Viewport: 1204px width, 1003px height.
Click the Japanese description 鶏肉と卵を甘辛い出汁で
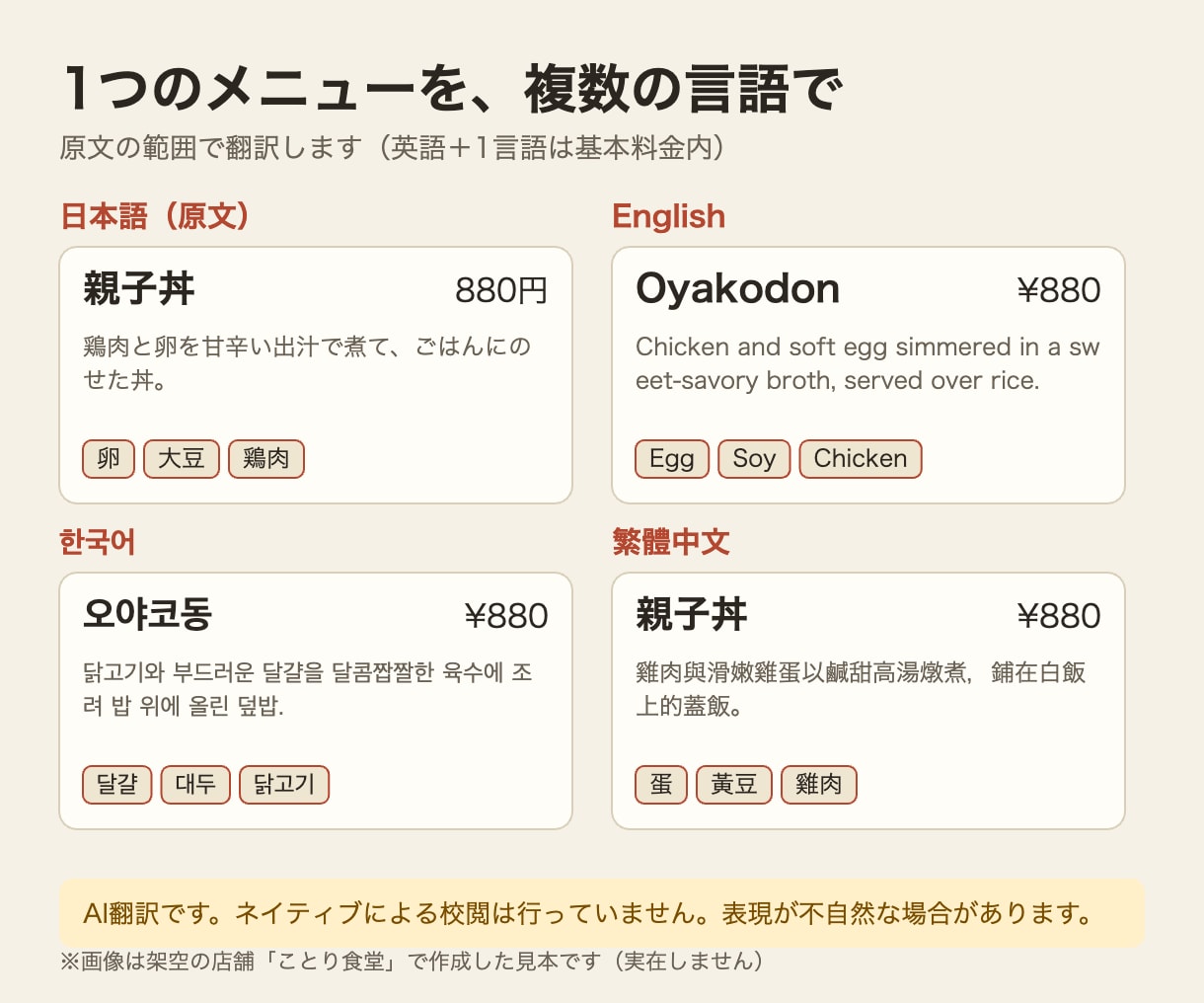click(x=307, y=363)
